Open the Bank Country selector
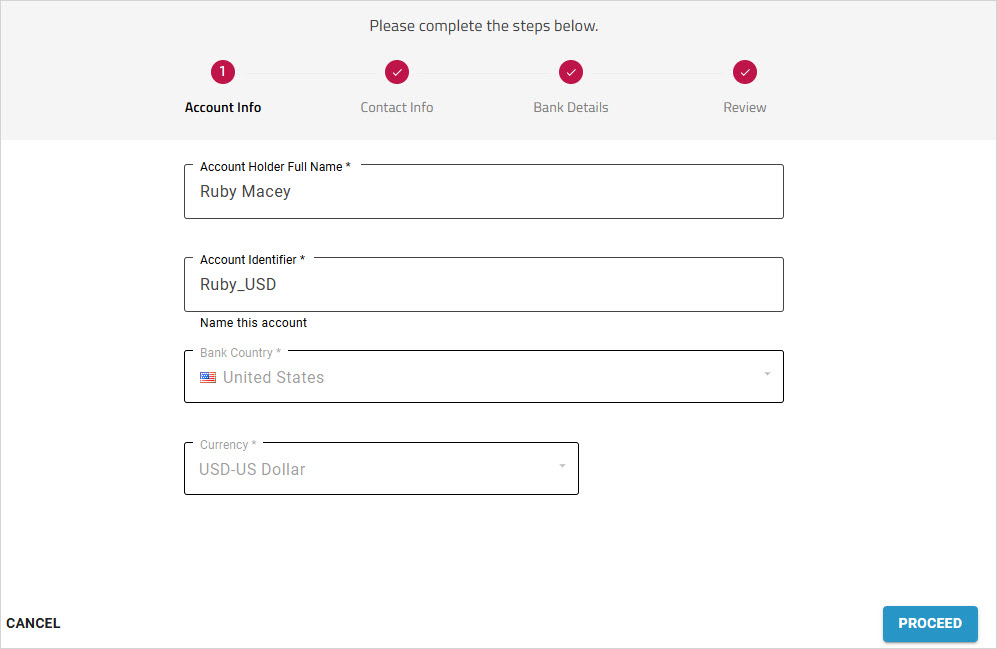The image size is (997, 649). [483, 377]
